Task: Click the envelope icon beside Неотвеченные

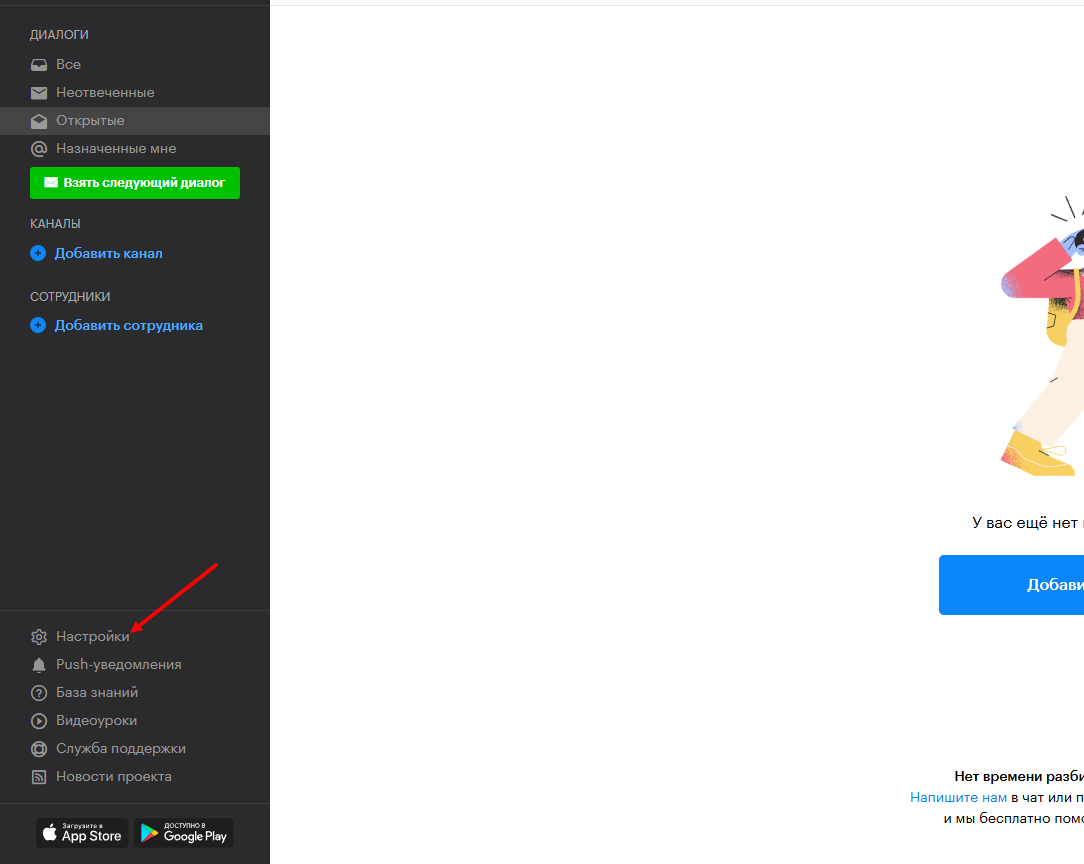Action: tap(39, 93)
